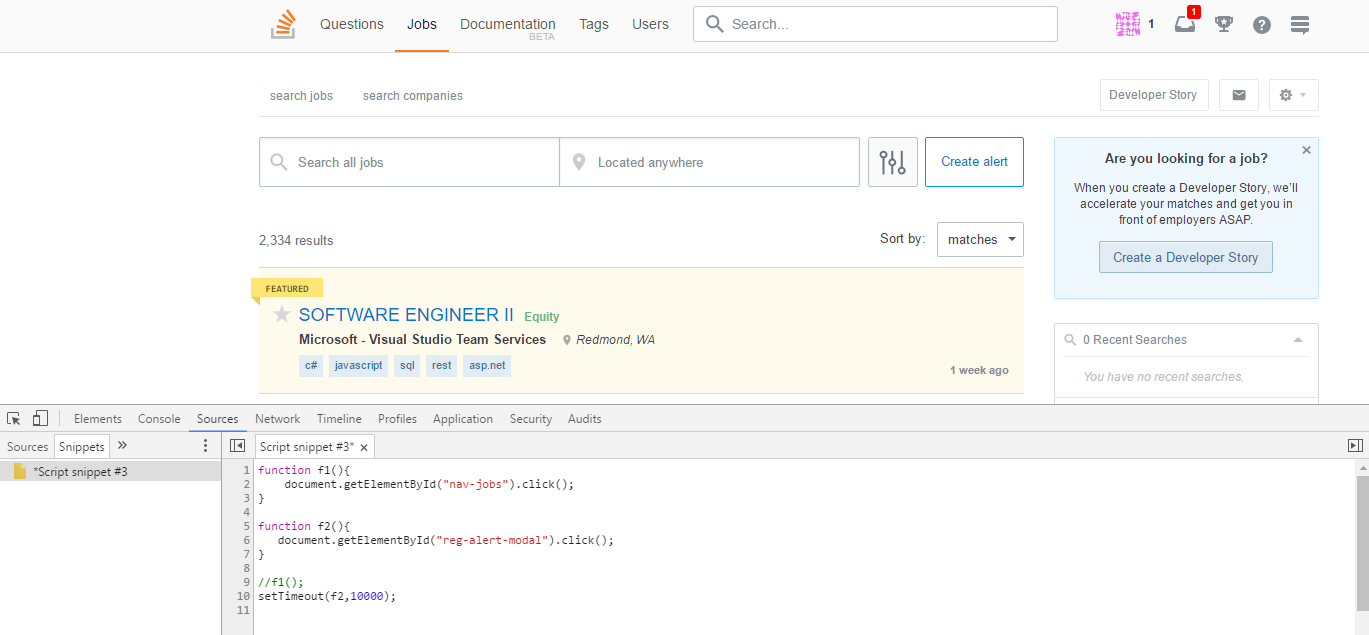Open the jobs settings gear dropdown
Image resolution: width=1369 pixels, height=635 pixels.
[1293, 95]
